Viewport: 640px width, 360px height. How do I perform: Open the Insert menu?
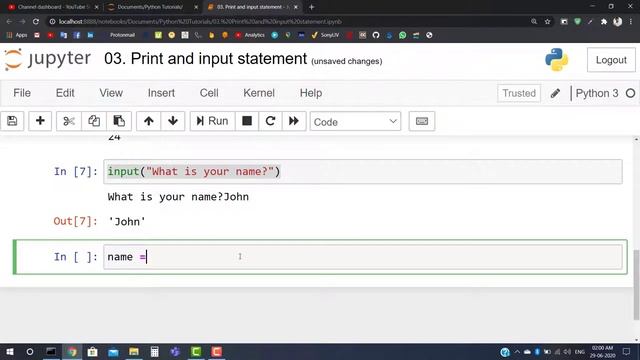161,93
